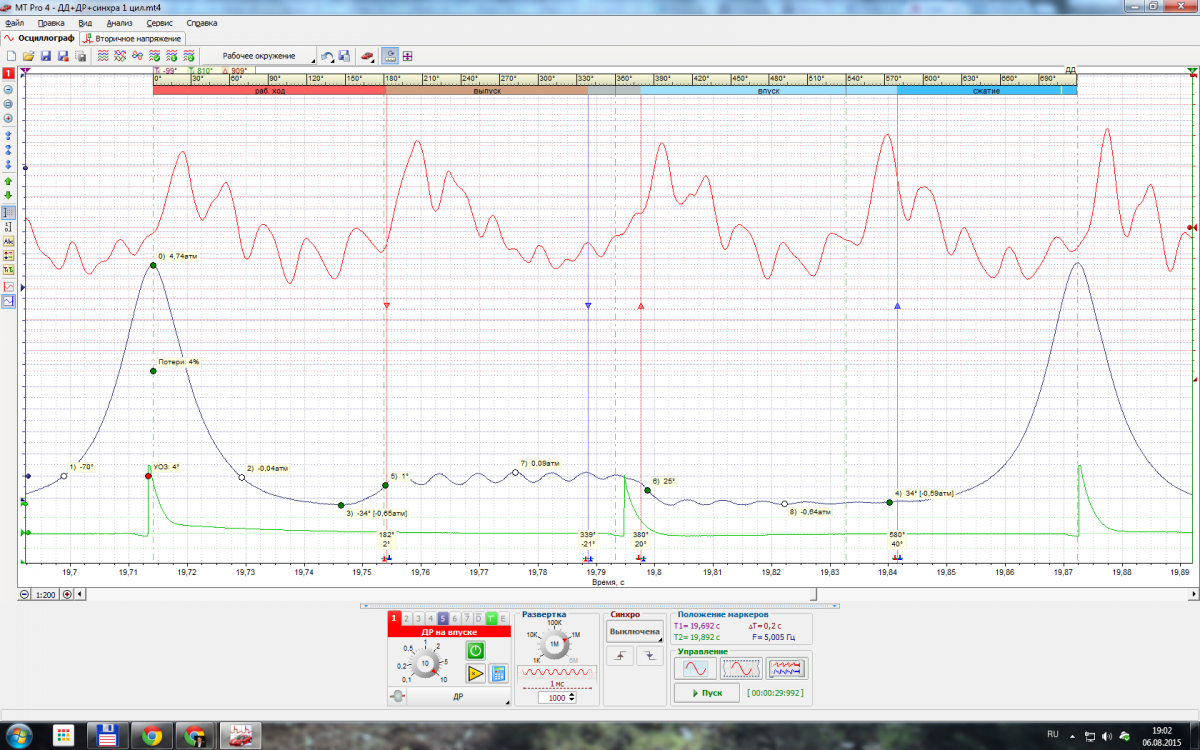This screenshot has height=750, width=1200.
Task: Click the yellow triangle amplifier icon in channel panel
Action: click(476, 673)
